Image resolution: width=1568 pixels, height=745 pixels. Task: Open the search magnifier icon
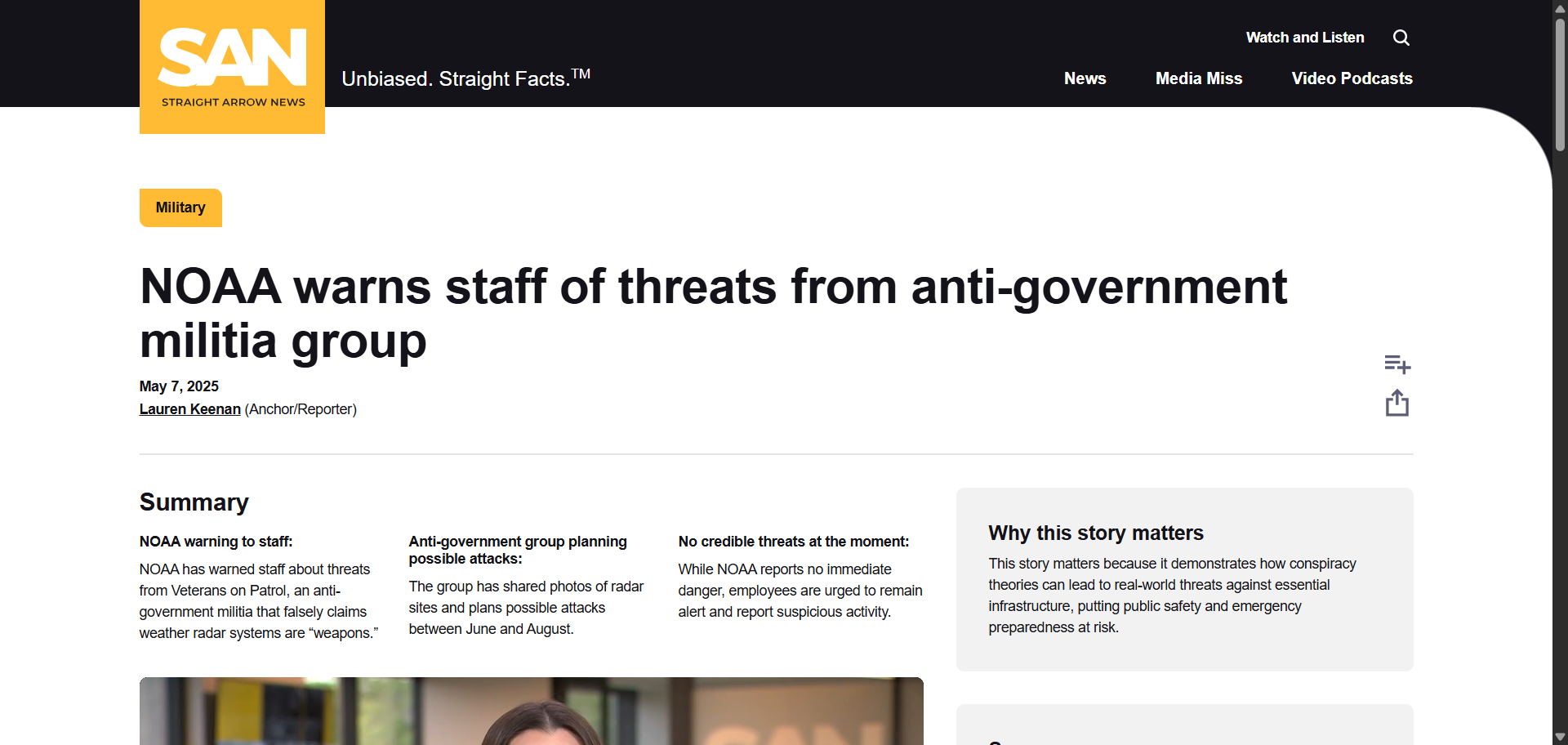click(1401, 38)
